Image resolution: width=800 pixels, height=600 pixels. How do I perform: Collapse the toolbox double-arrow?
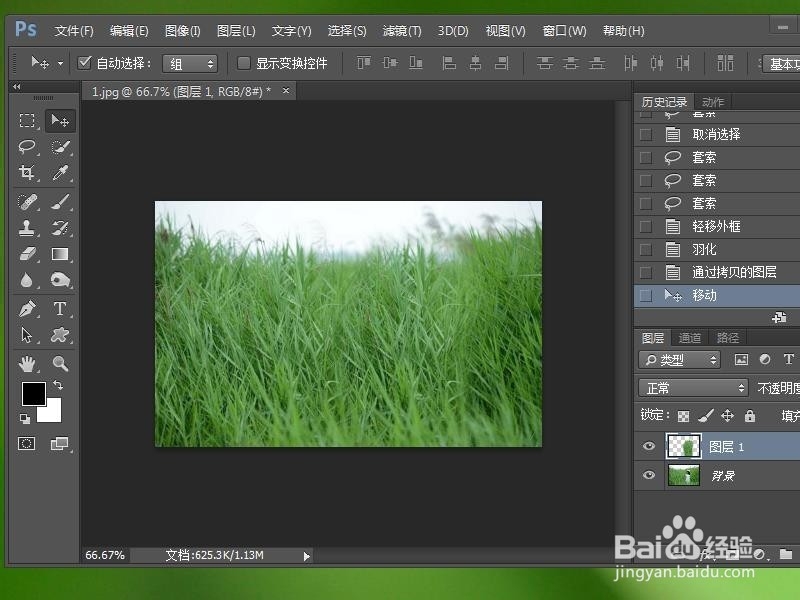[16, 87]
